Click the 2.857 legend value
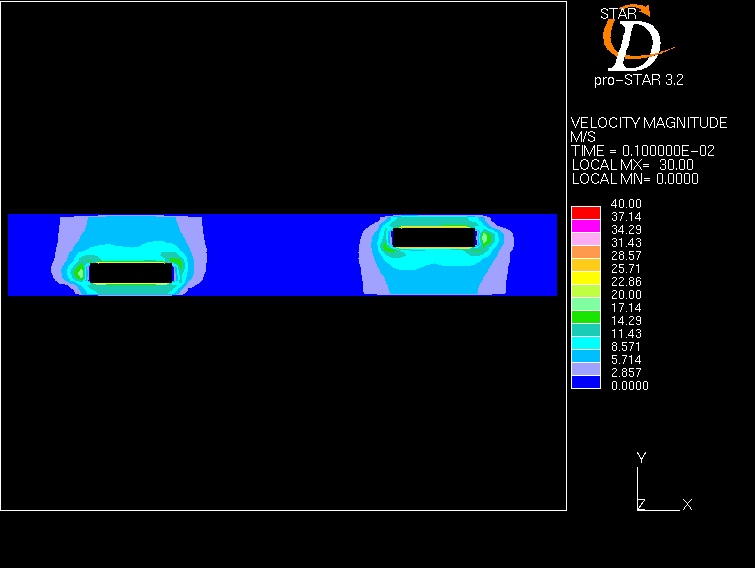 [627, 373]
